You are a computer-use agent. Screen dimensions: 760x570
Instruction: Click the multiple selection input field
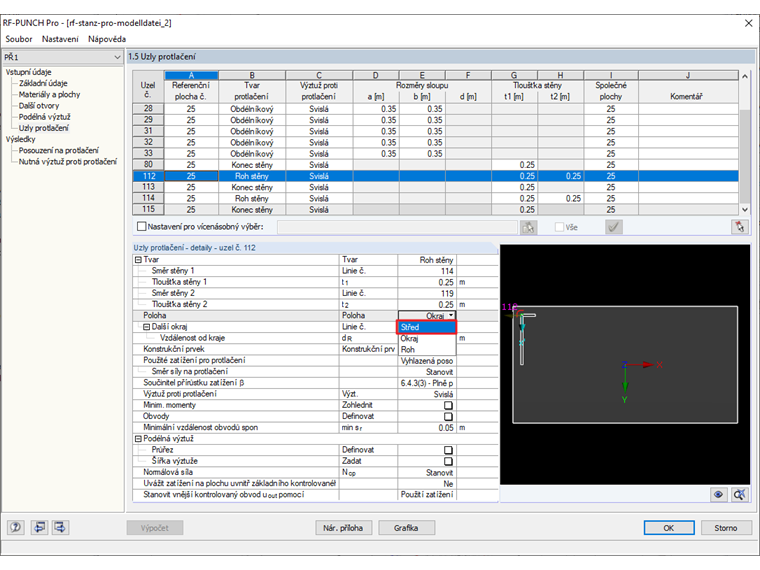397,227
